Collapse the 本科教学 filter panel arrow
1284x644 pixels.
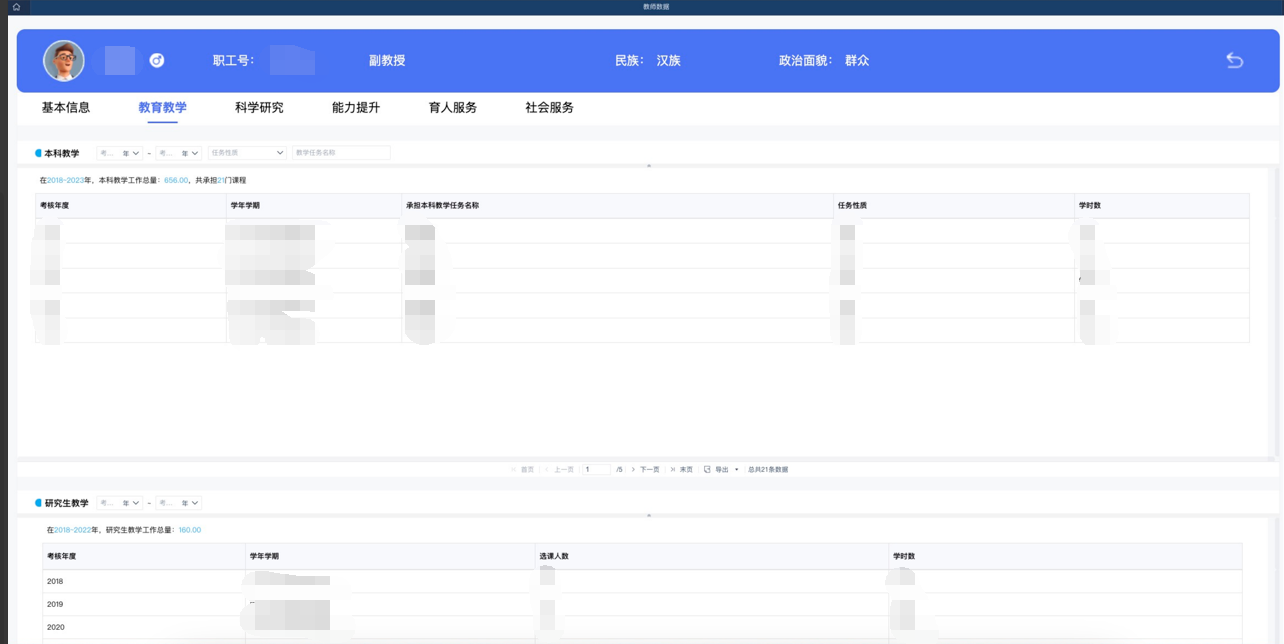(649, 165)
